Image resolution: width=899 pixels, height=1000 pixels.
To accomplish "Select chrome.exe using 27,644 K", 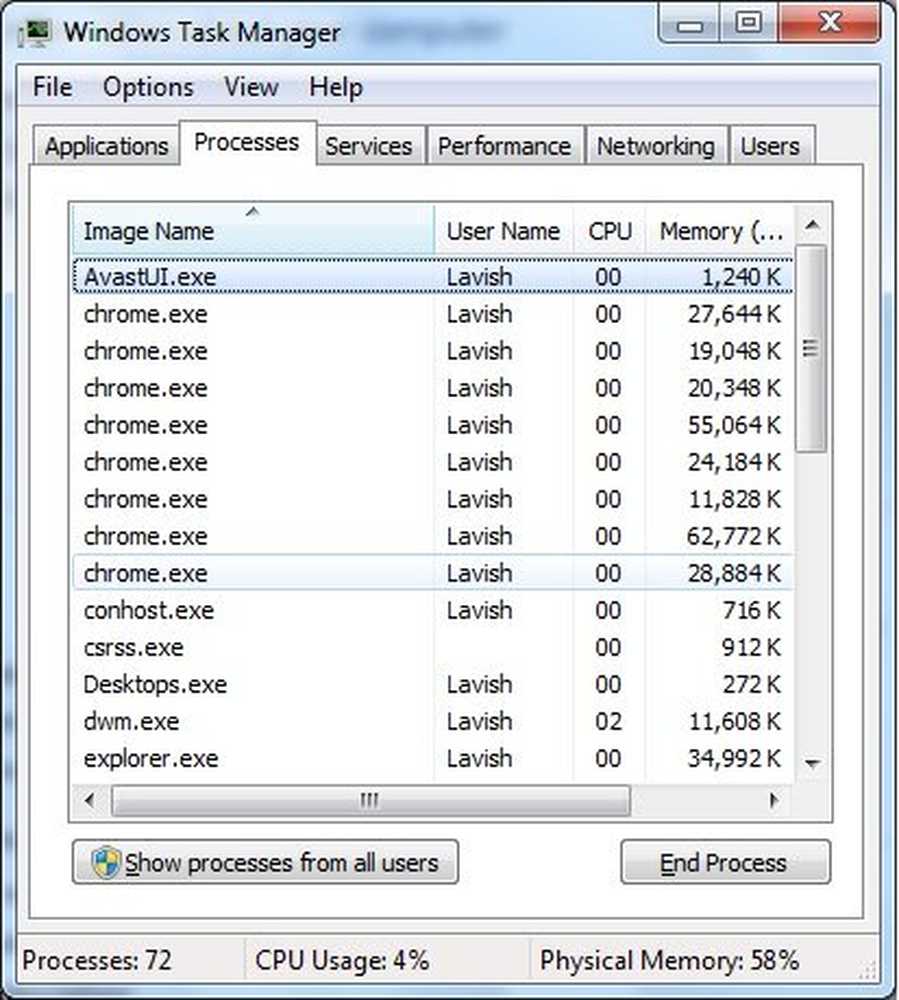I will pyautogui.click(x=433, y=314).
